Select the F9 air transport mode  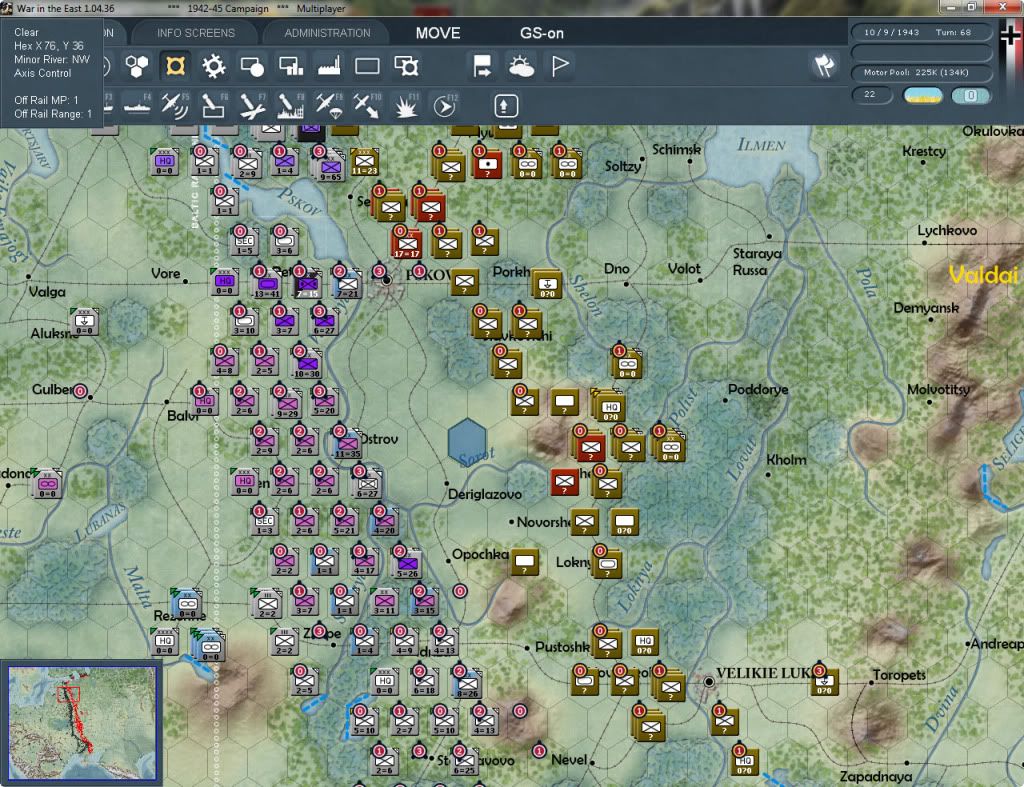329,106
